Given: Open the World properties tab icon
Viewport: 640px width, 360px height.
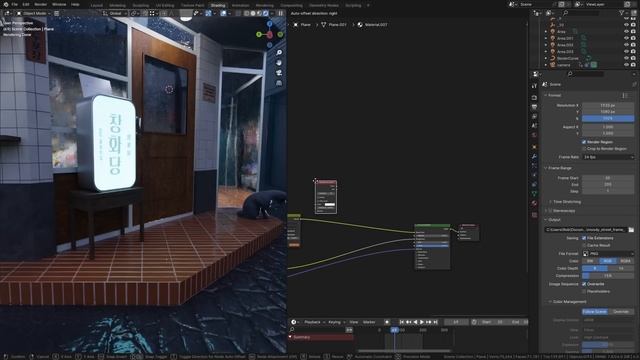Looking at the screenshot, I should coord(534,136).
